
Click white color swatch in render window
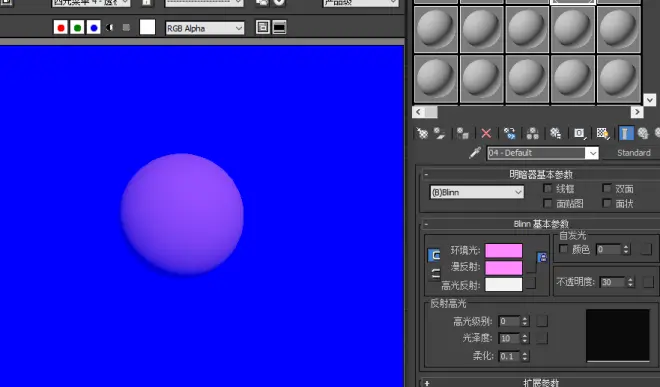pos(147,27)
